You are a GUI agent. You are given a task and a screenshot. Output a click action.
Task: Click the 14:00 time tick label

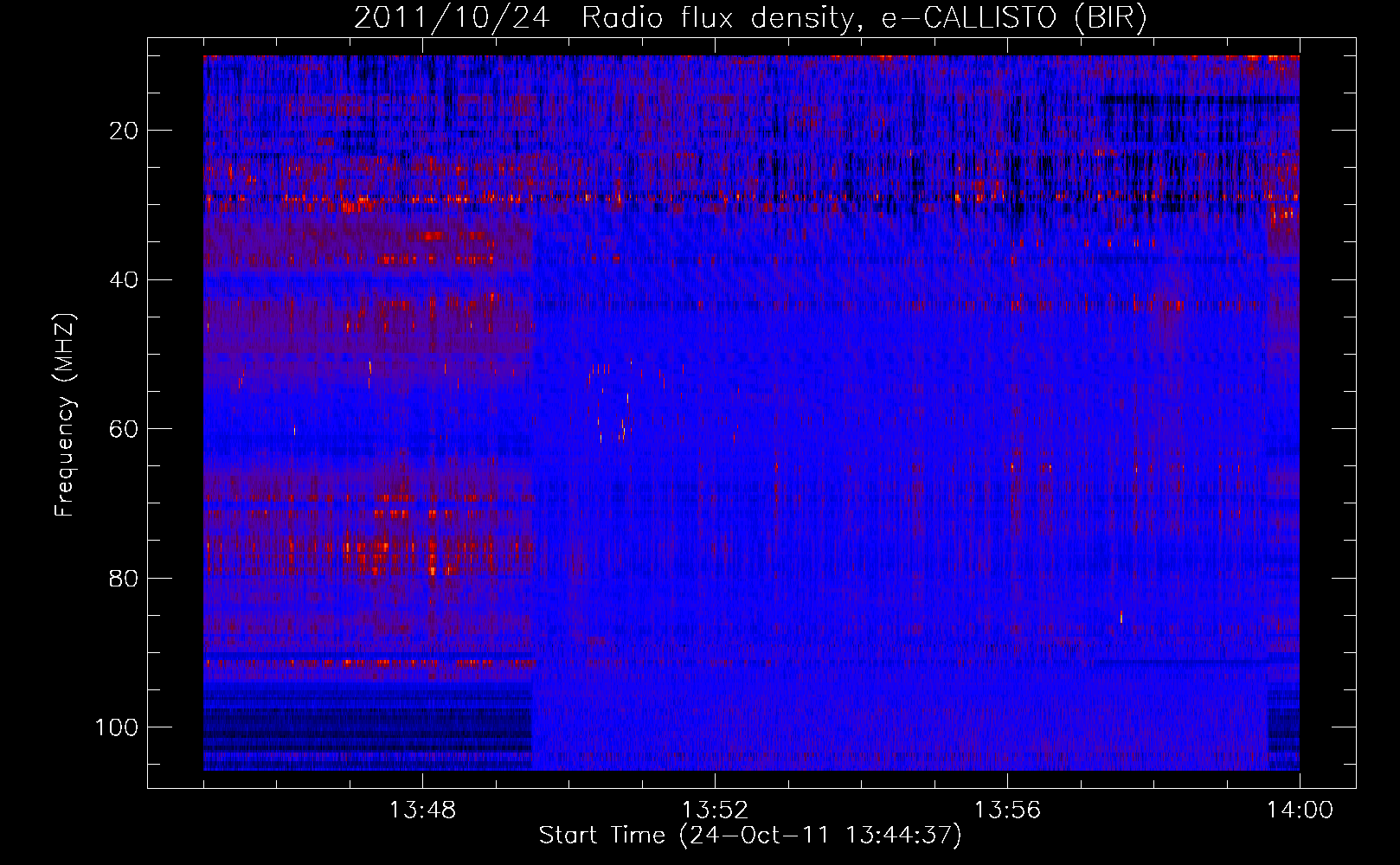point(1300,811)
